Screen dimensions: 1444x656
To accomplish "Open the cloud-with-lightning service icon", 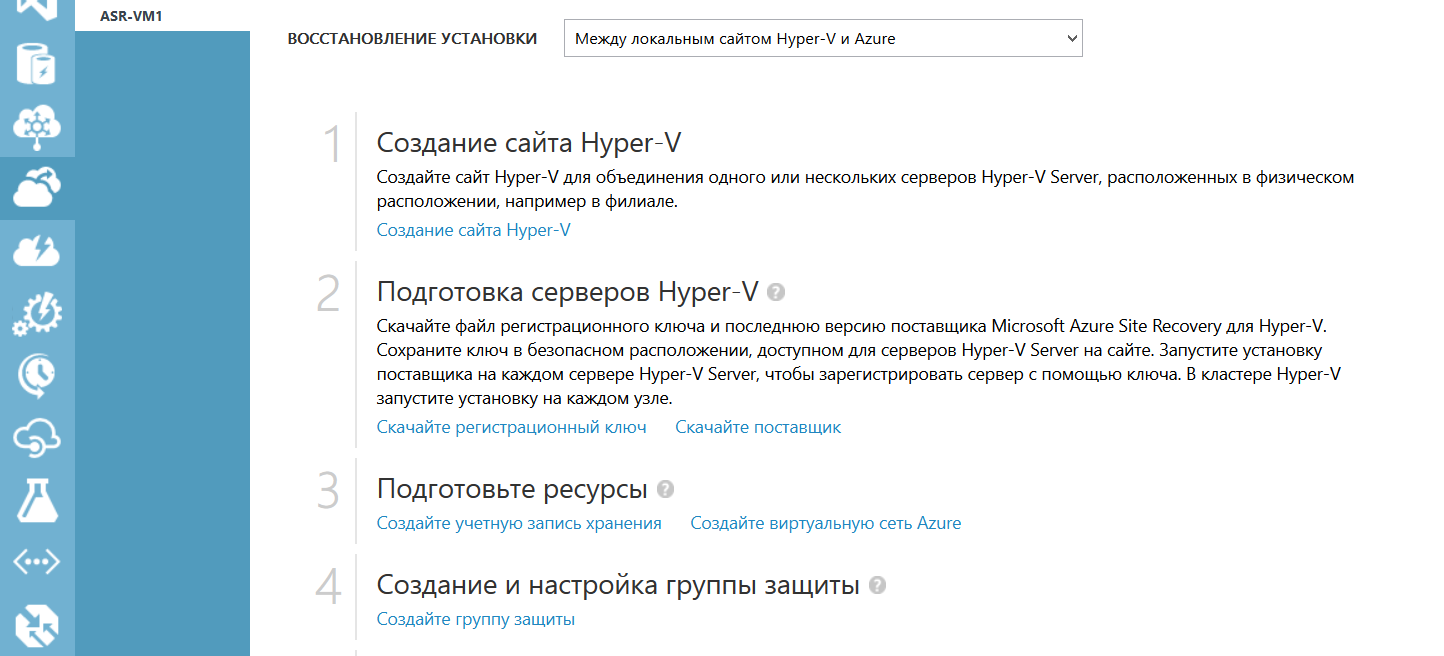I will 36,251.
